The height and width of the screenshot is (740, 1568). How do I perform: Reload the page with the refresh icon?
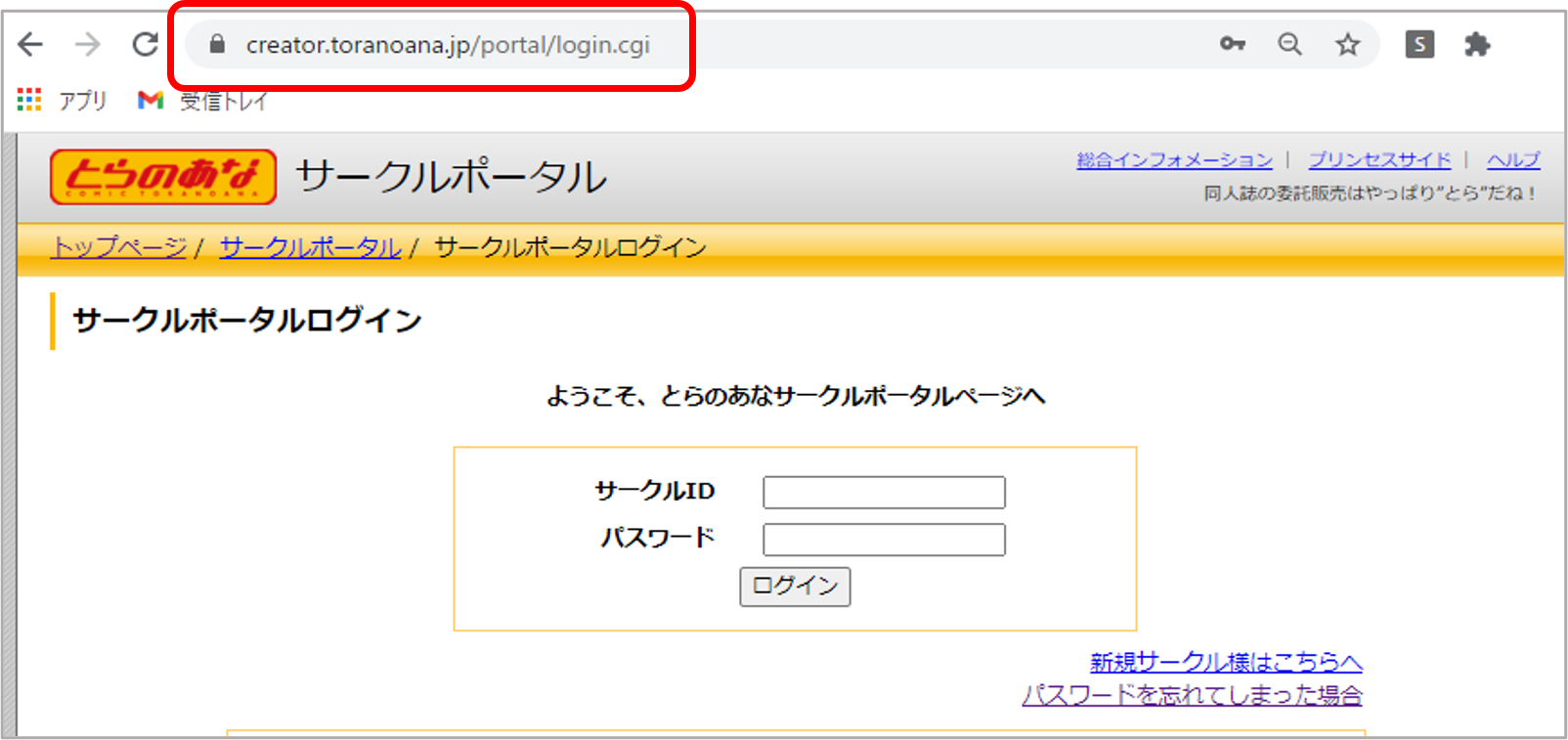click(146, 44)
